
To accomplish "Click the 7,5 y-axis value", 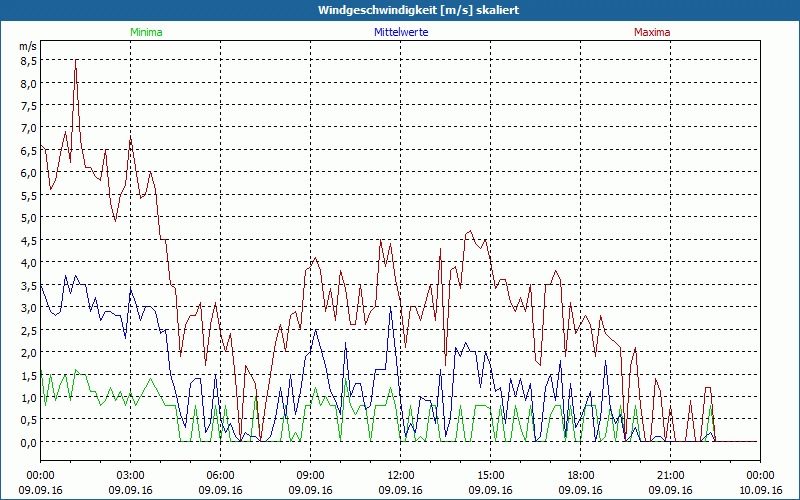I will point(28,106).
